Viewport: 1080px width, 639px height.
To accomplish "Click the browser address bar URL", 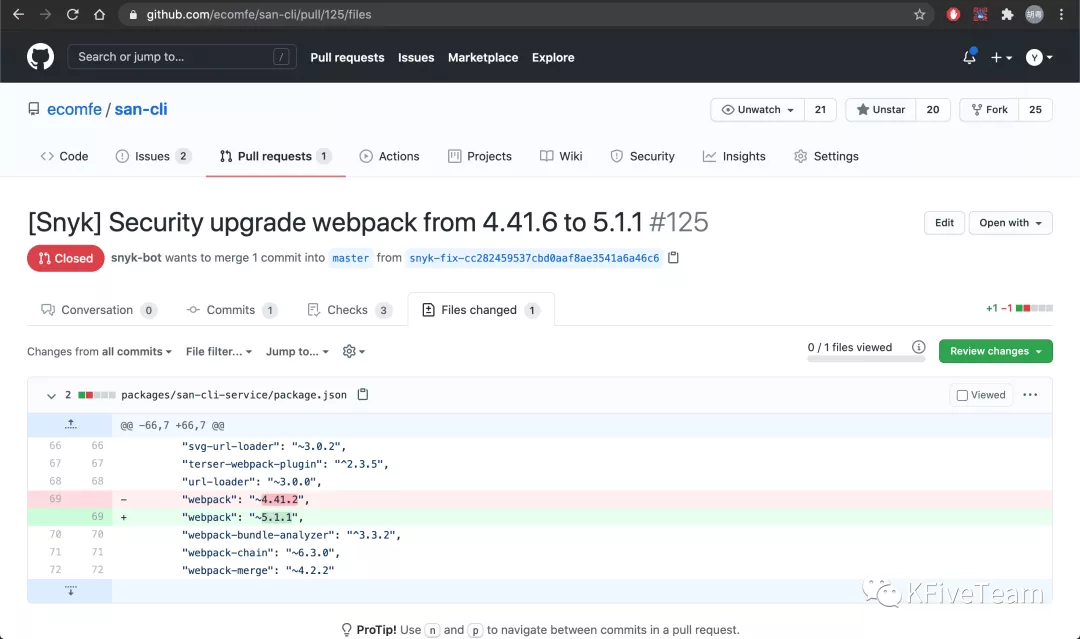I will (x=259, y=14).
